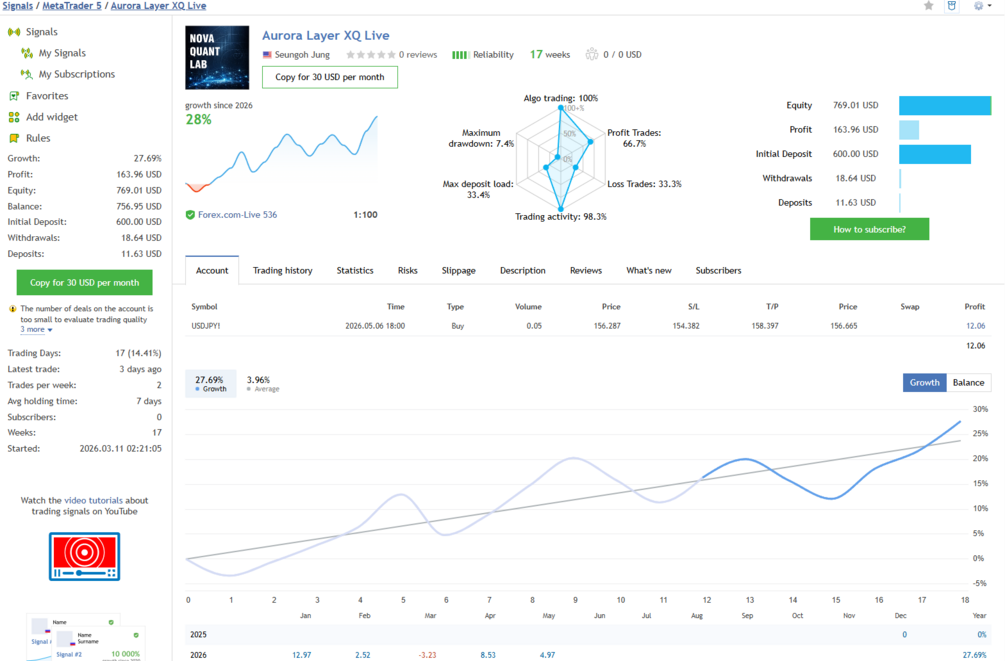Screen dimensions: 1005x661
Task: Click the Symbol column header
Action: [204, 307]
